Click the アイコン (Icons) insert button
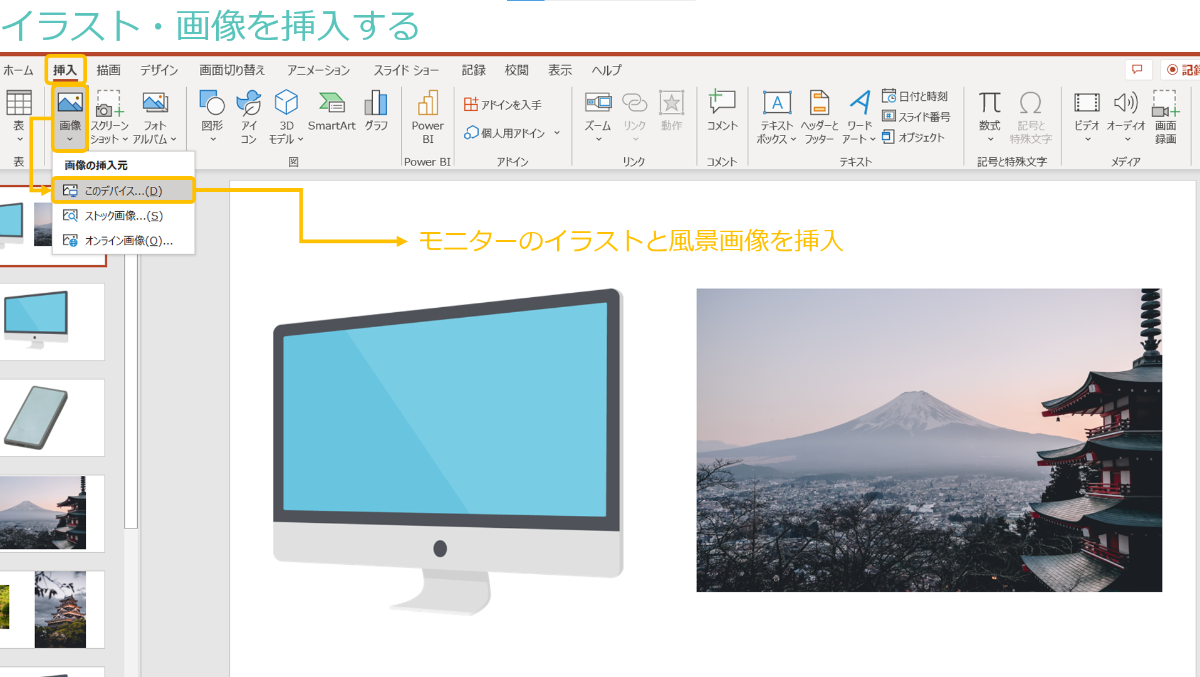This screenshot has height=677, width=1200. [x=248, y=115]
